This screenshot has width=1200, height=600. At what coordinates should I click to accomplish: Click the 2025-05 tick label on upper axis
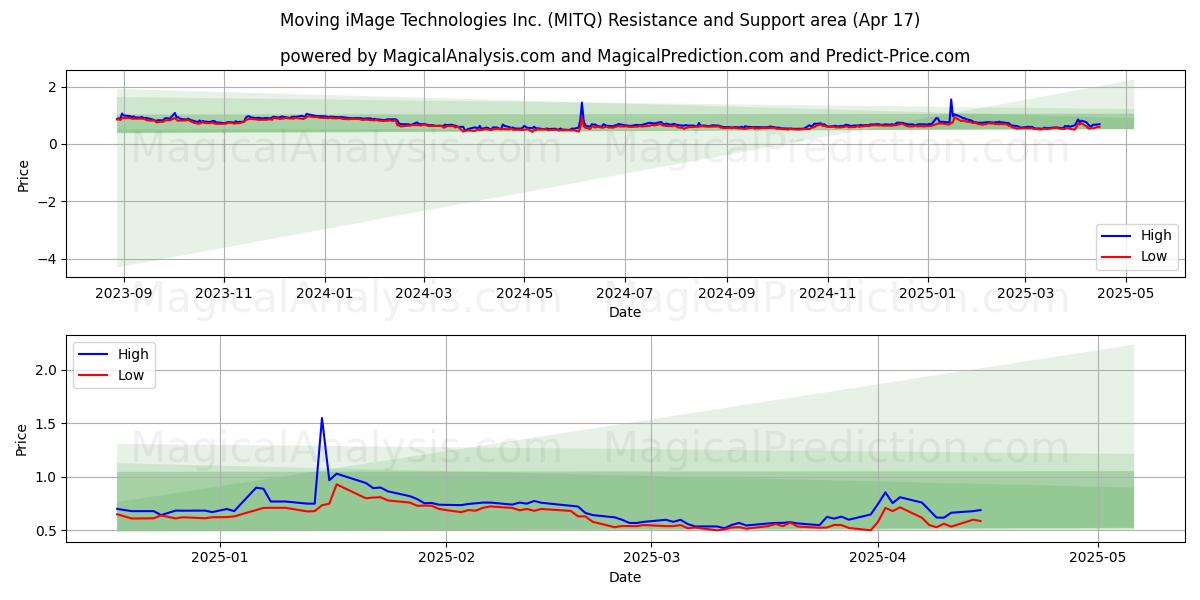[x=1125, y=294]
